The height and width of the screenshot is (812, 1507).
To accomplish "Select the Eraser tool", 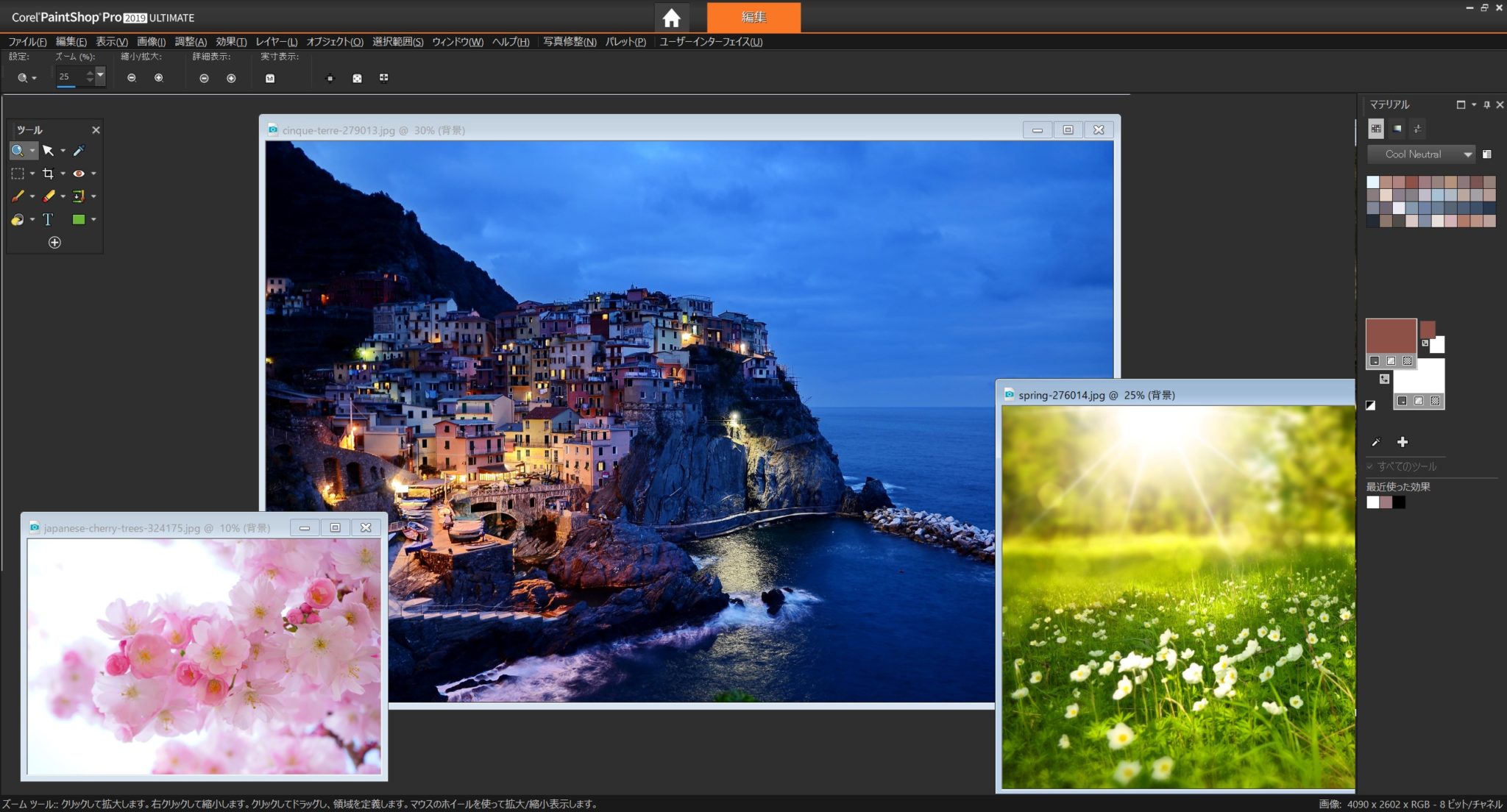I will 49,196.
